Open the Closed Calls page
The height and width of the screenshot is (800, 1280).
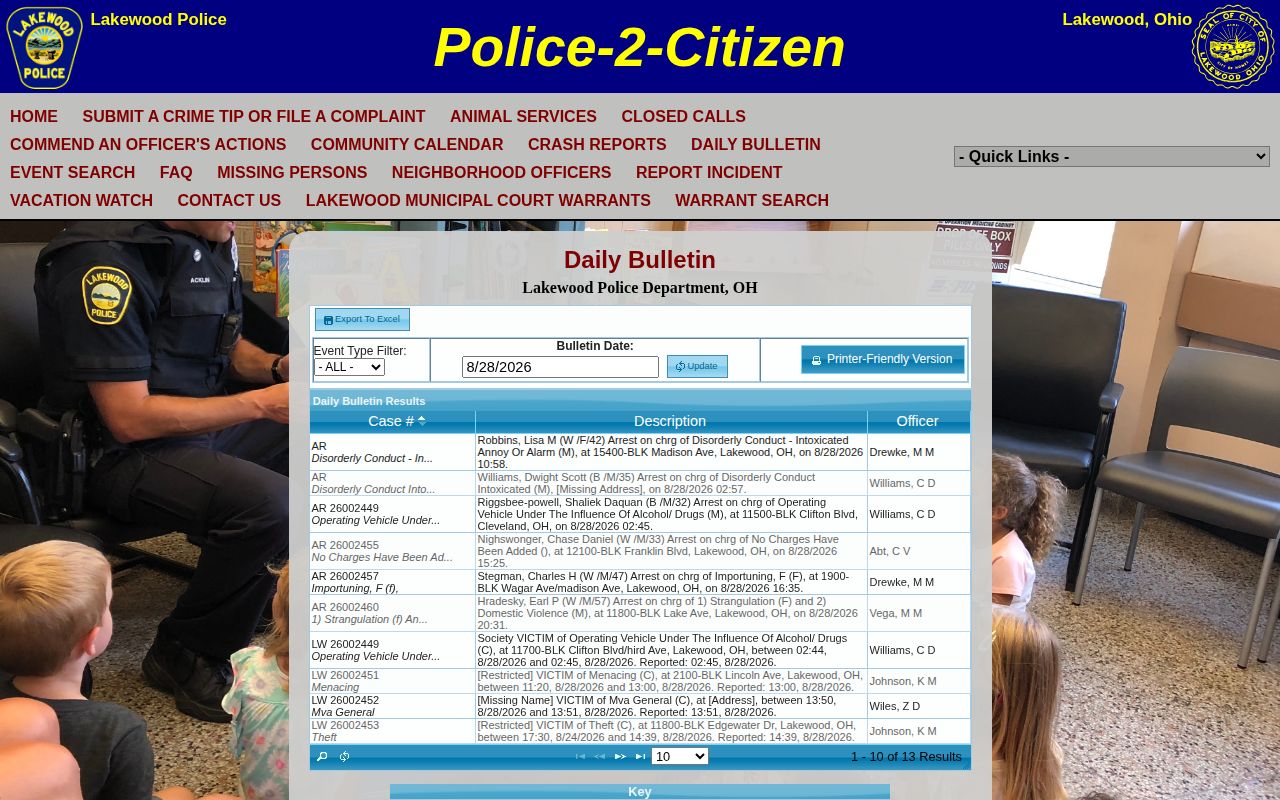[x=683, y=116]
